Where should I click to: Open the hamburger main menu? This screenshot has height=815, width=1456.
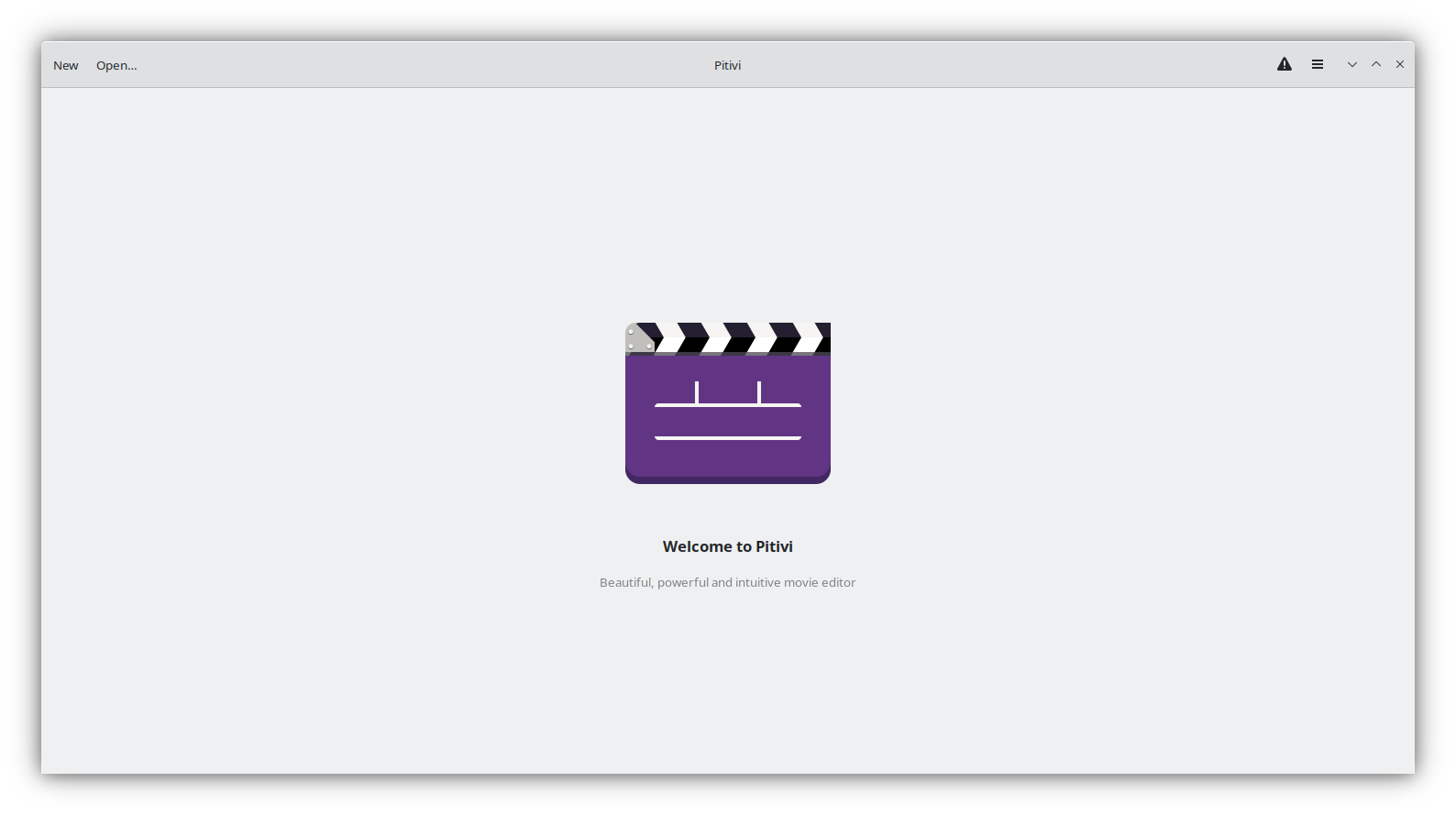(1318, 64)
